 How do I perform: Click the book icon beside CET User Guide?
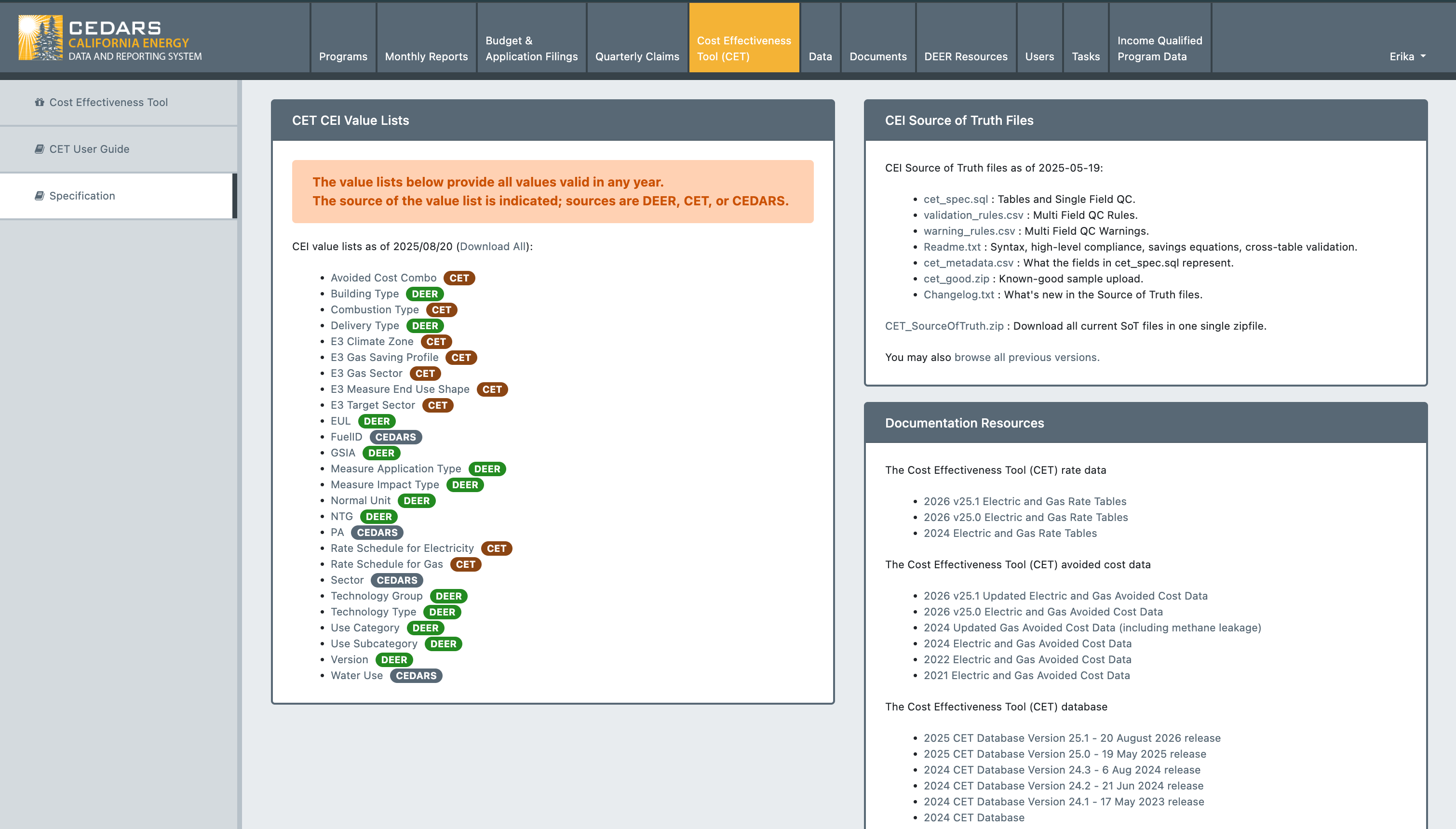click(x=39, y=149)
